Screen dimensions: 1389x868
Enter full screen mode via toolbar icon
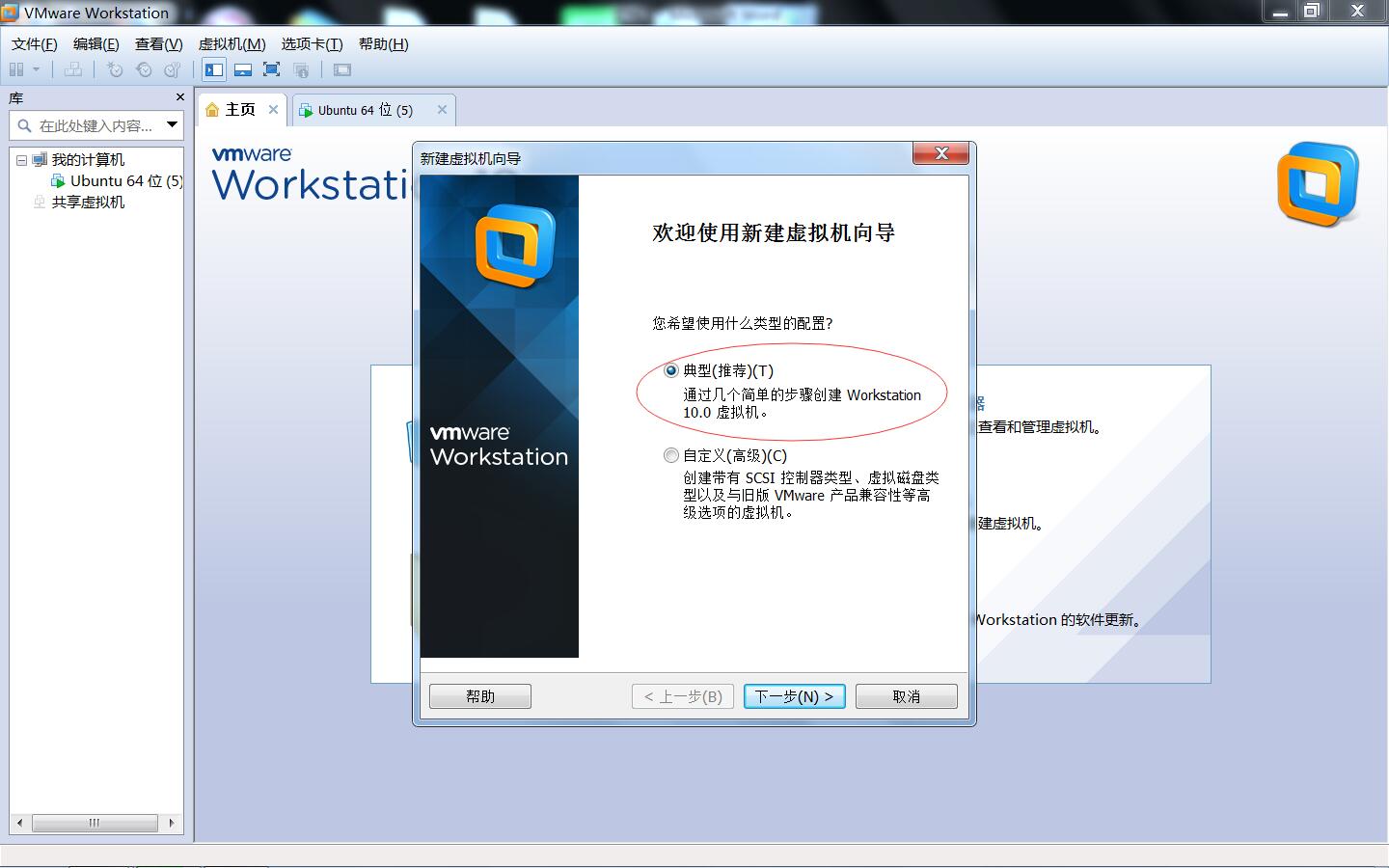click(271, 68)
